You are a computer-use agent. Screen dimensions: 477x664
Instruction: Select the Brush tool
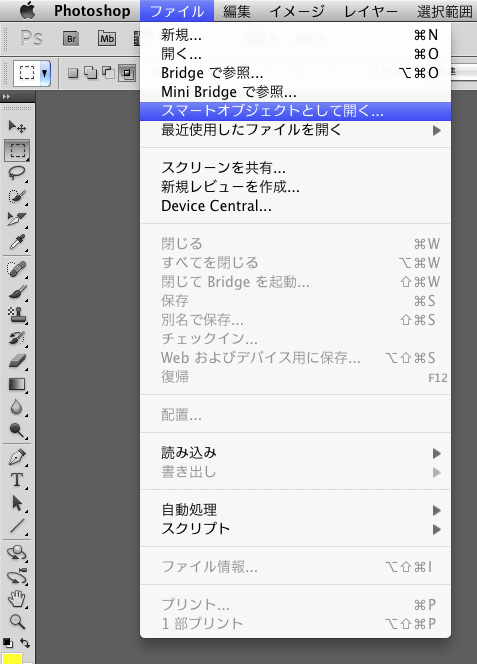pyautogui.click(x=17, y=292)
